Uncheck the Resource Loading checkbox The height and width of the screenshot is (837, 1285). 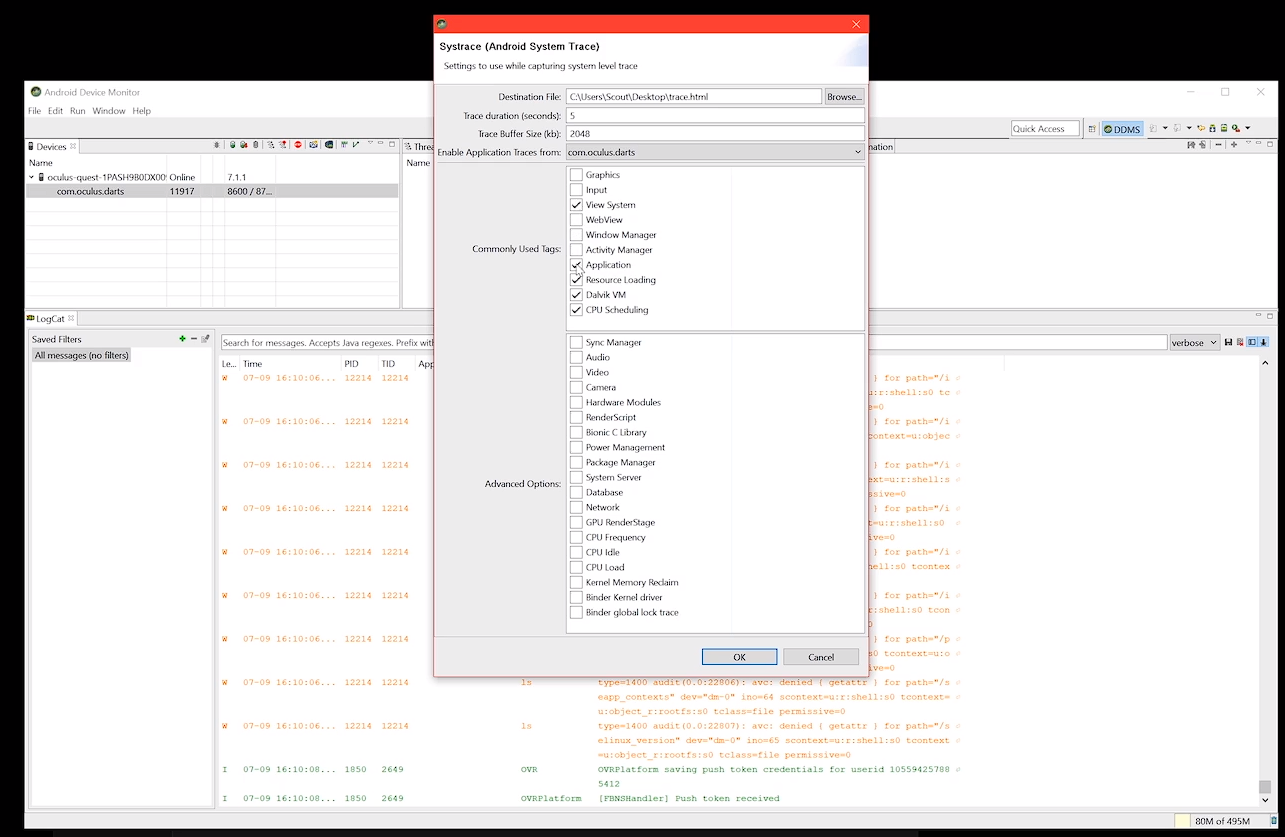pyautogui.click(x=576, y=280)
